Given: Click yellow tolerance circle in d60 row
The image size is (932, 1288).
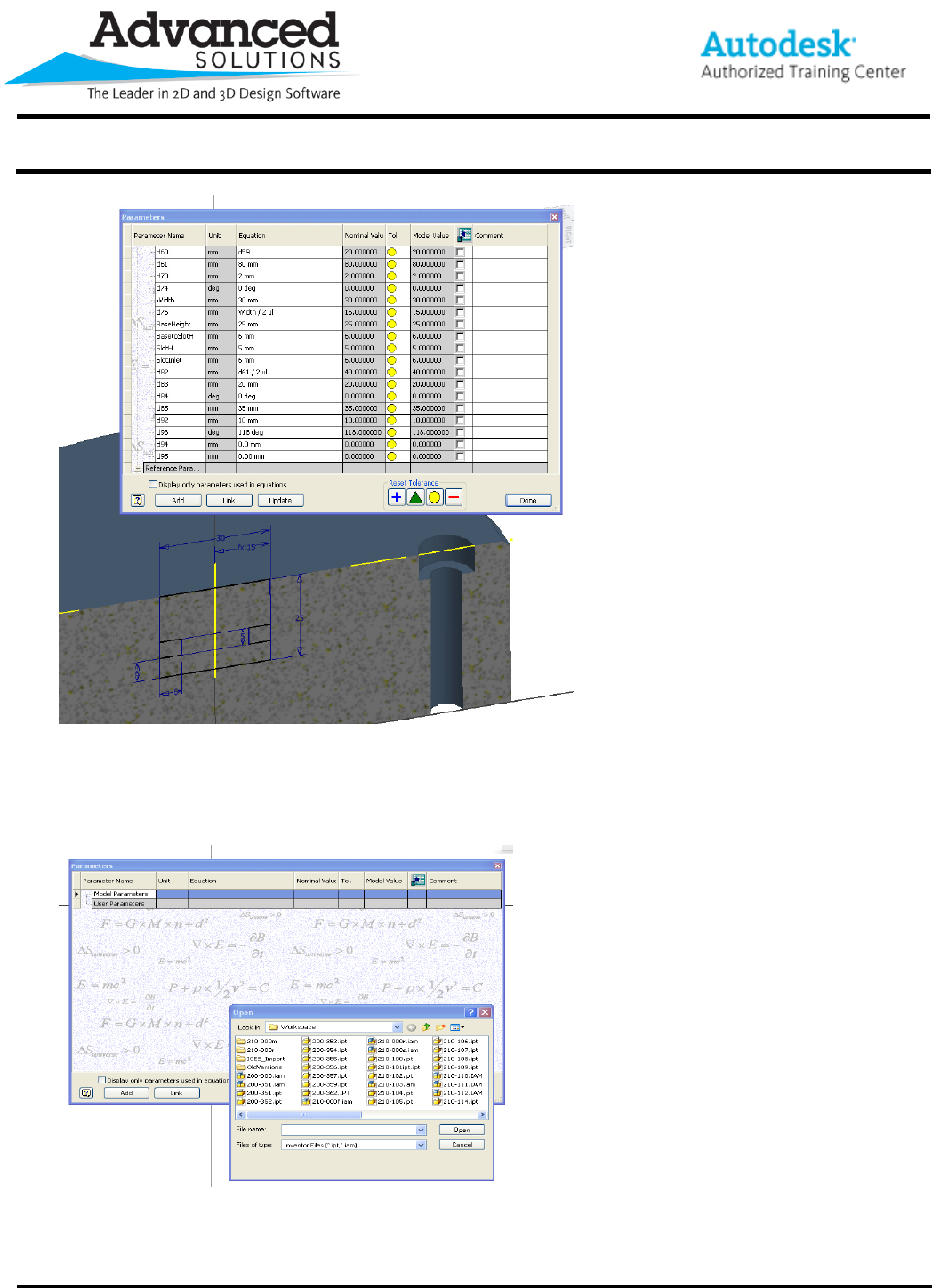Looking at the screenshot, I should 391,252.
